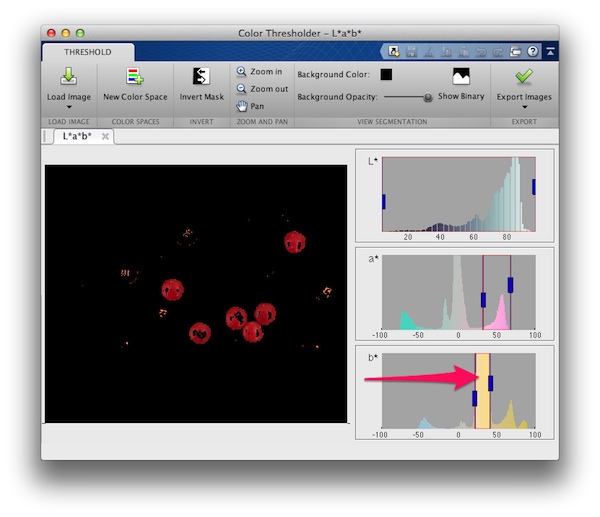Collapse the toolstrip with the top-right arrow

click(x=549, y=51)
